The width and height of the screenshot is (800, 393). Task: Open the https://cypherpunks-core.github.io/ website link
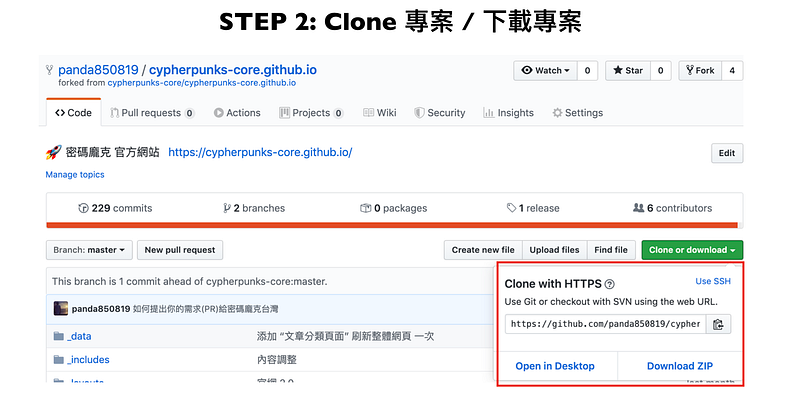point(260,152)
